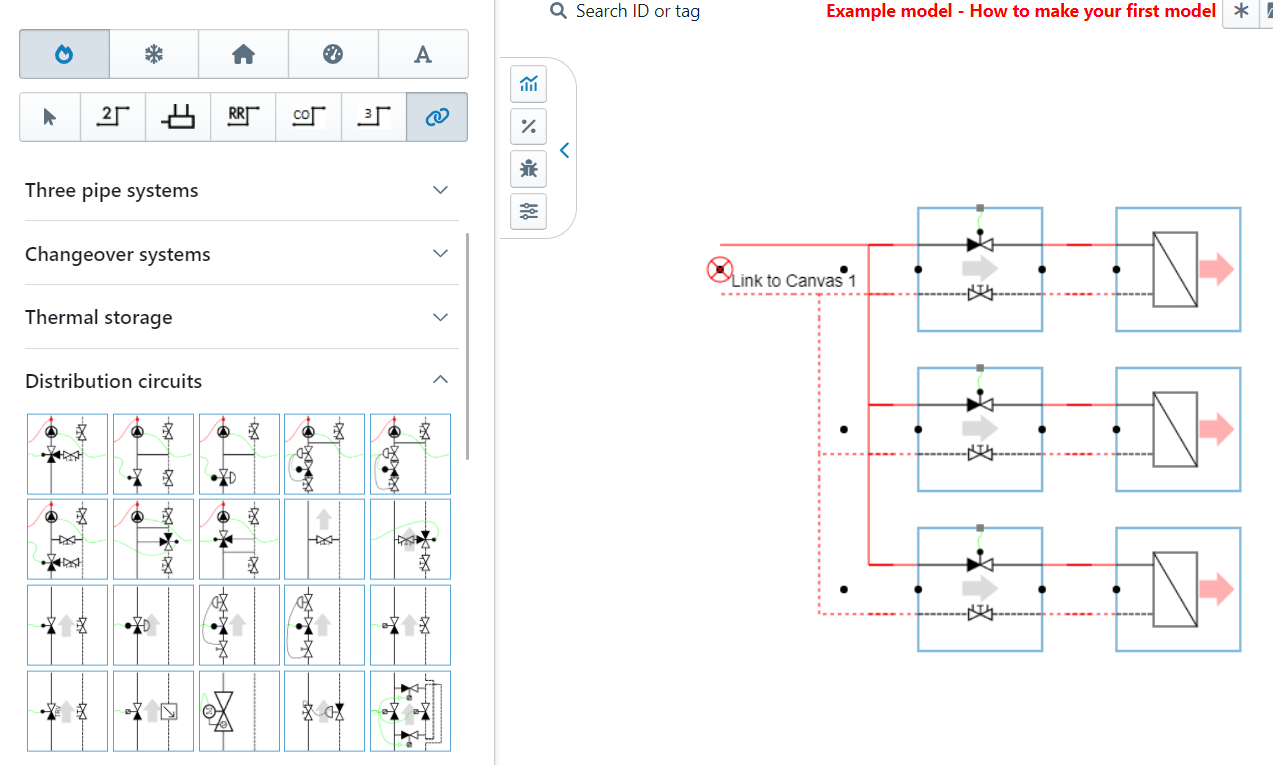The width and height of the screenshot is (1273, 765).
Task: Toggle the chain link tool
Action: pyautogui.click(x=437, y=117)
